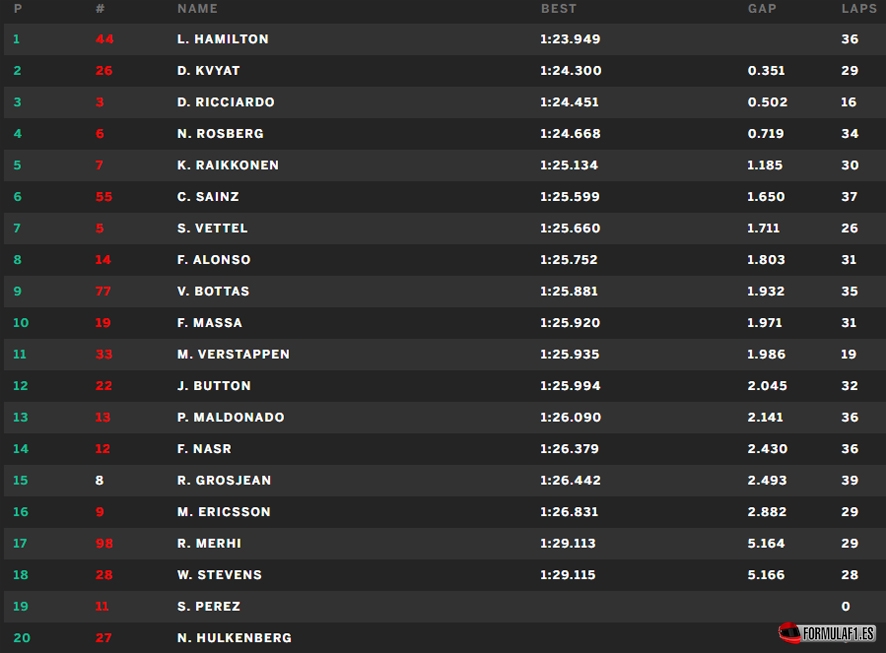Click W. Stevens' name
The image size is (886, 653).
219,575
